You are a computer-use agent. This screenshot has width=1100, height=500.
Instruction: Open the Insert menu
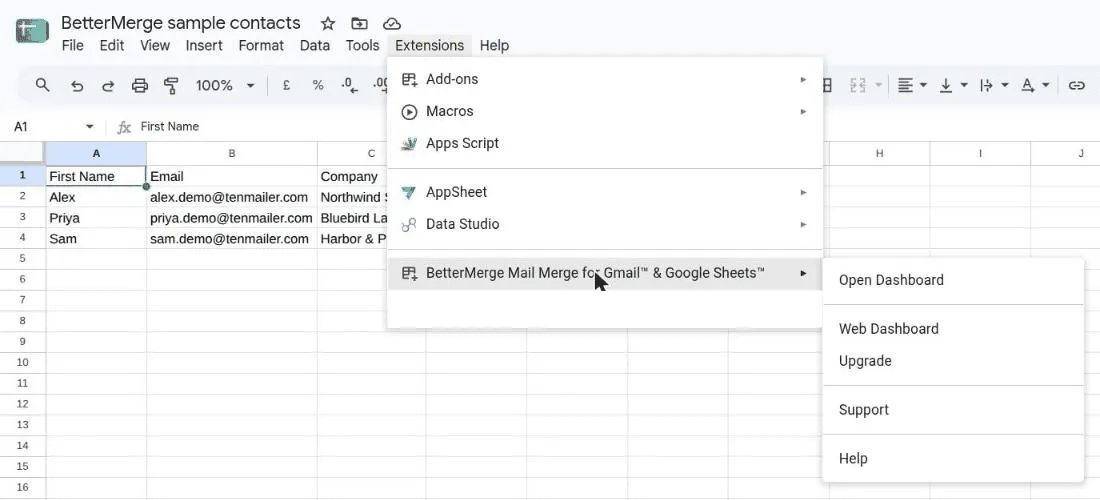tap(203, 46)
